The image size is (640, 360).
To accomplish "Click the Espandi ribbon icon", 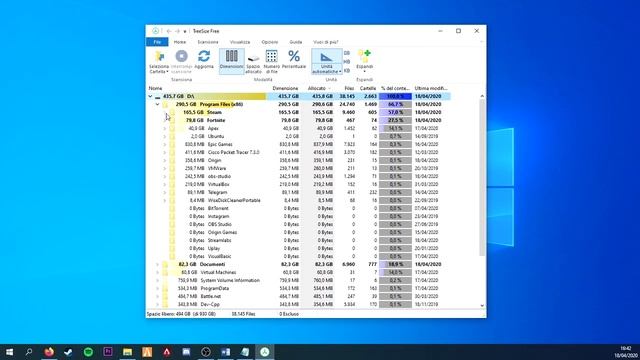I will point(364,56).
